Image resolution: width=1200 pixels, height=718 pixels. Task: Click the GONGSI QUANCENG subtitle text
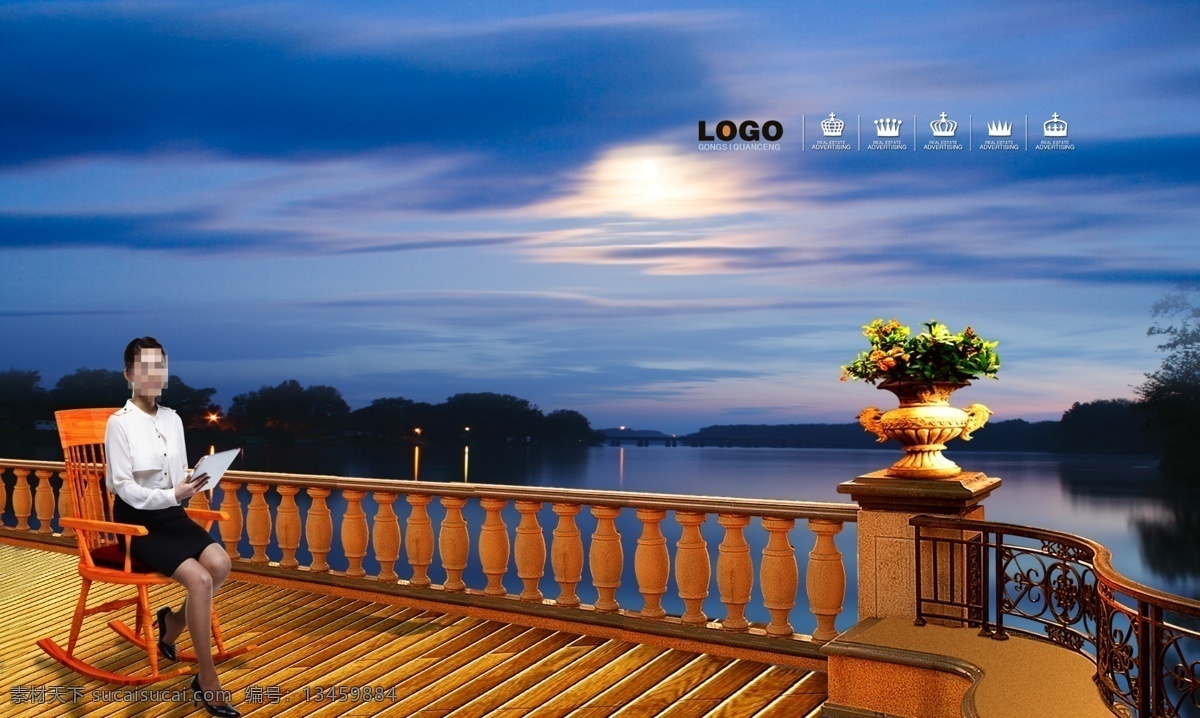click(x=740, y=147)
